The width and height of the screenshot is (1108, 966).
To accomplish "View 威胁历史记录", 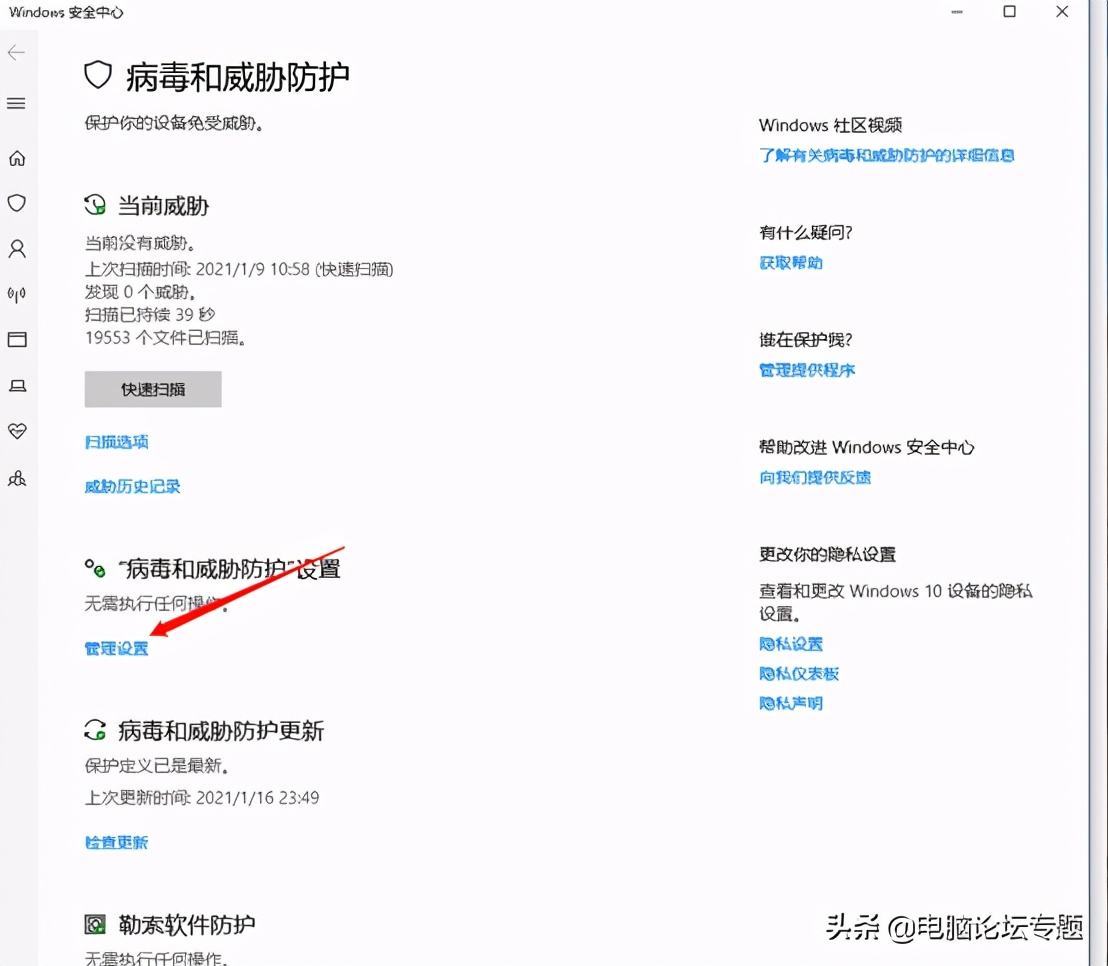I will [133, 486].
